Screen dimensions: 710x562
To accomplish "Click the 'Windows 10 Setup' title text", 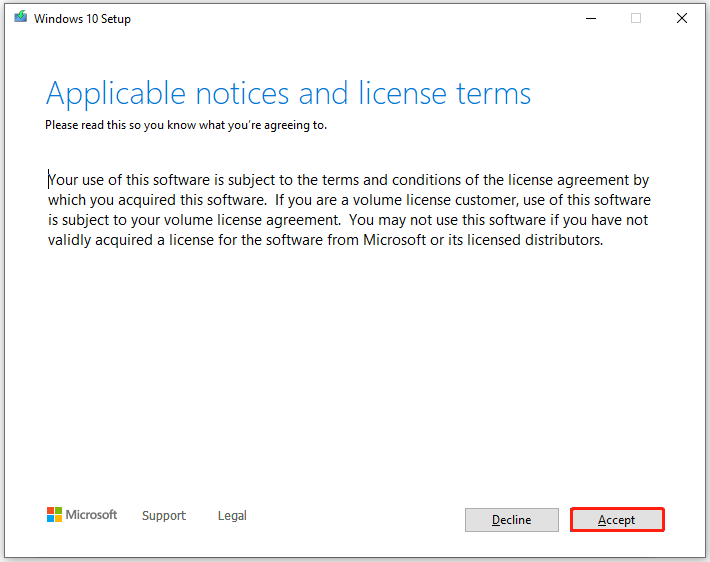I will [82, 19].
